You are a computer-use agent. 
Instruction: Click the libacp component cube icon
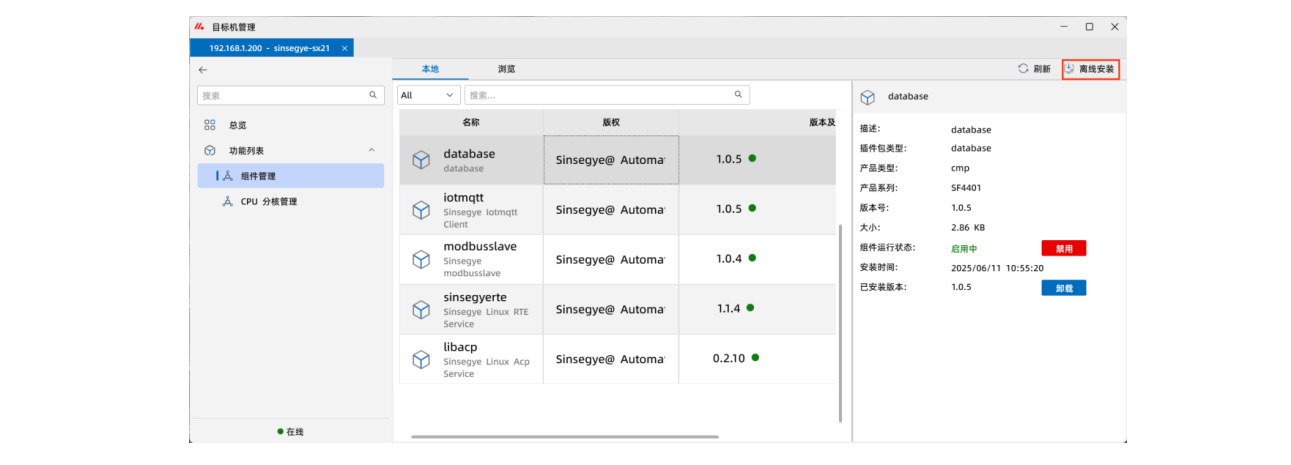pos(421,359)
